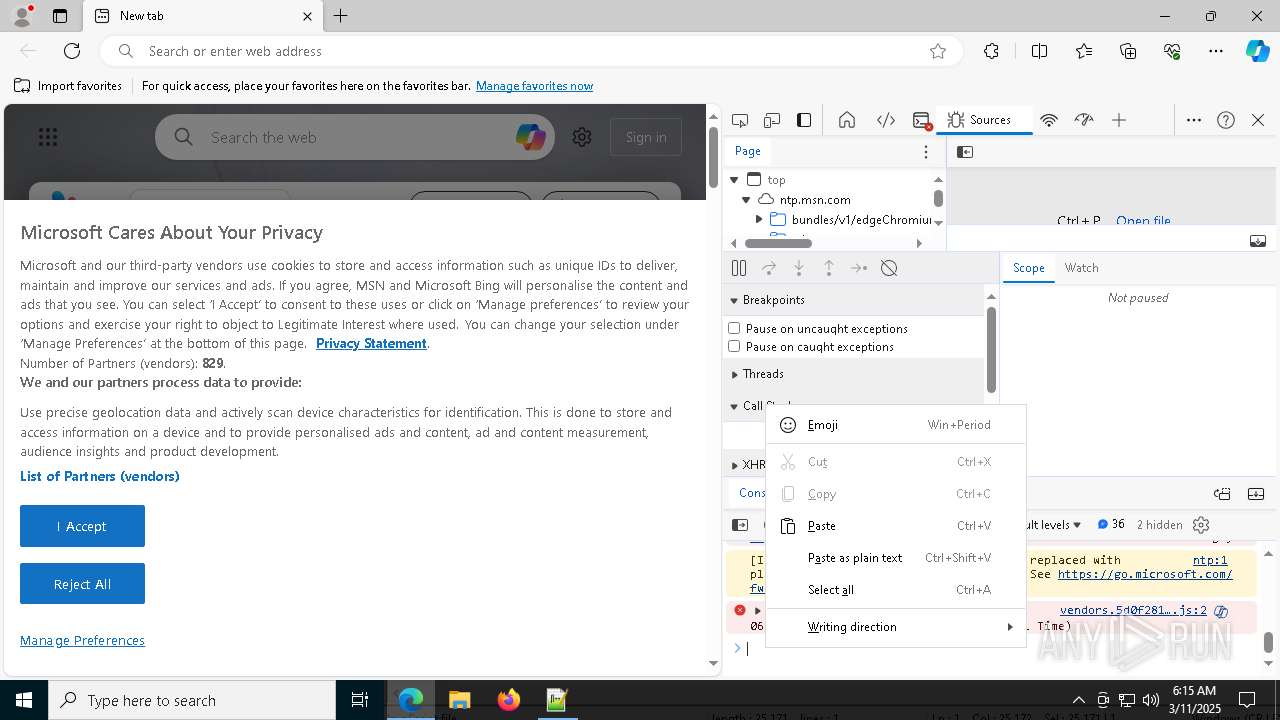Click the Copilot icon in search box
This screenshot has width=1280, height=720.
click(x=530, y=137)
